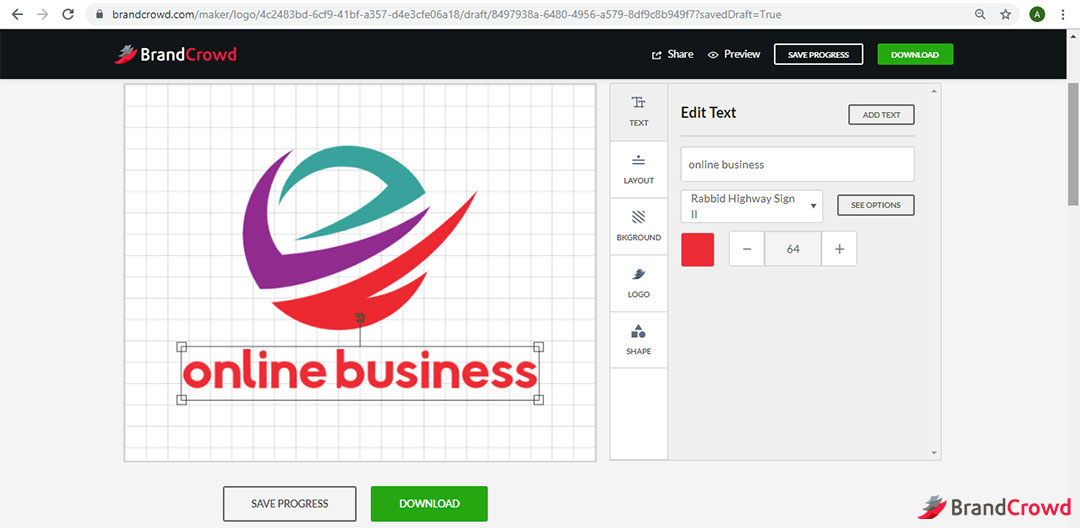
Task: Click the BrandCrowd logo in header
Action: click(176, 54)
